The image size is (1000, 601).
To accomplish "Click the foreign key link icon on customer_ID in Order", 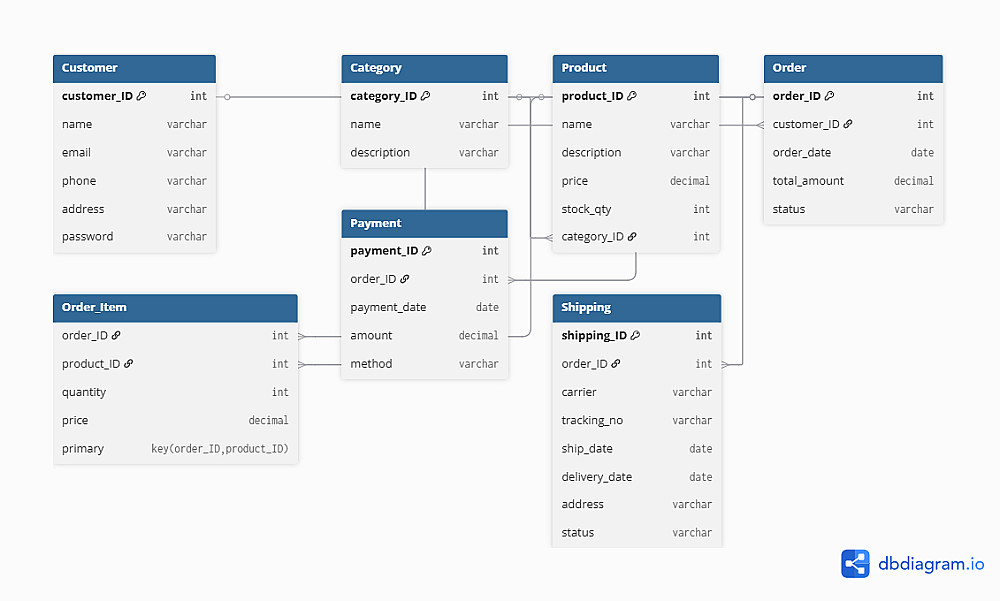I will (848, 124).
